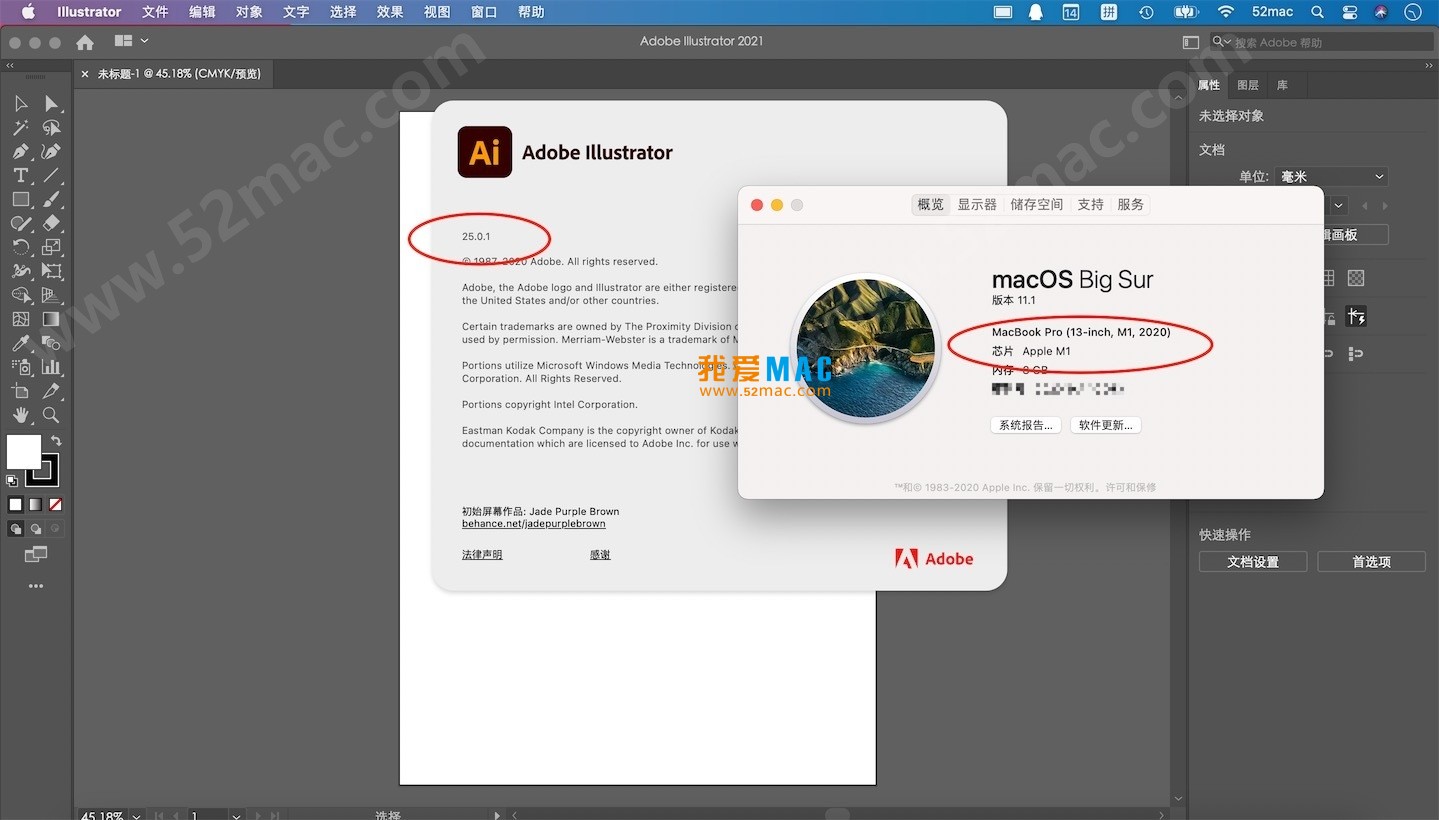The height and width of the screenshot is (820, 1439).
Task: Toggle the highlighted snapping option in Properties
Action: [1356, 316]
